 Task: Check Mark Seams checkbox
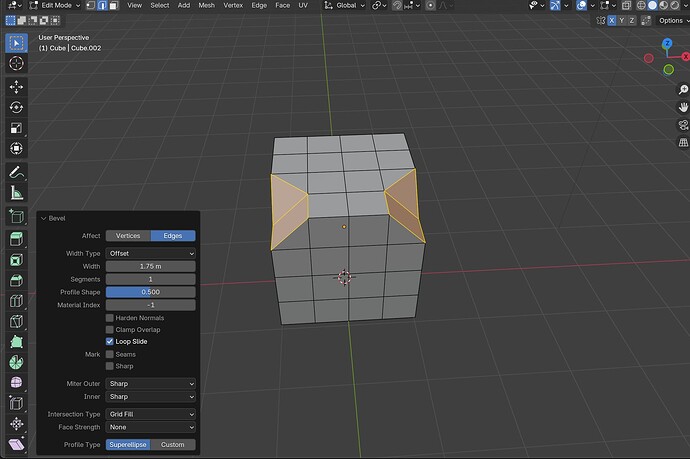pyautogui.click(x=110, y=354)
